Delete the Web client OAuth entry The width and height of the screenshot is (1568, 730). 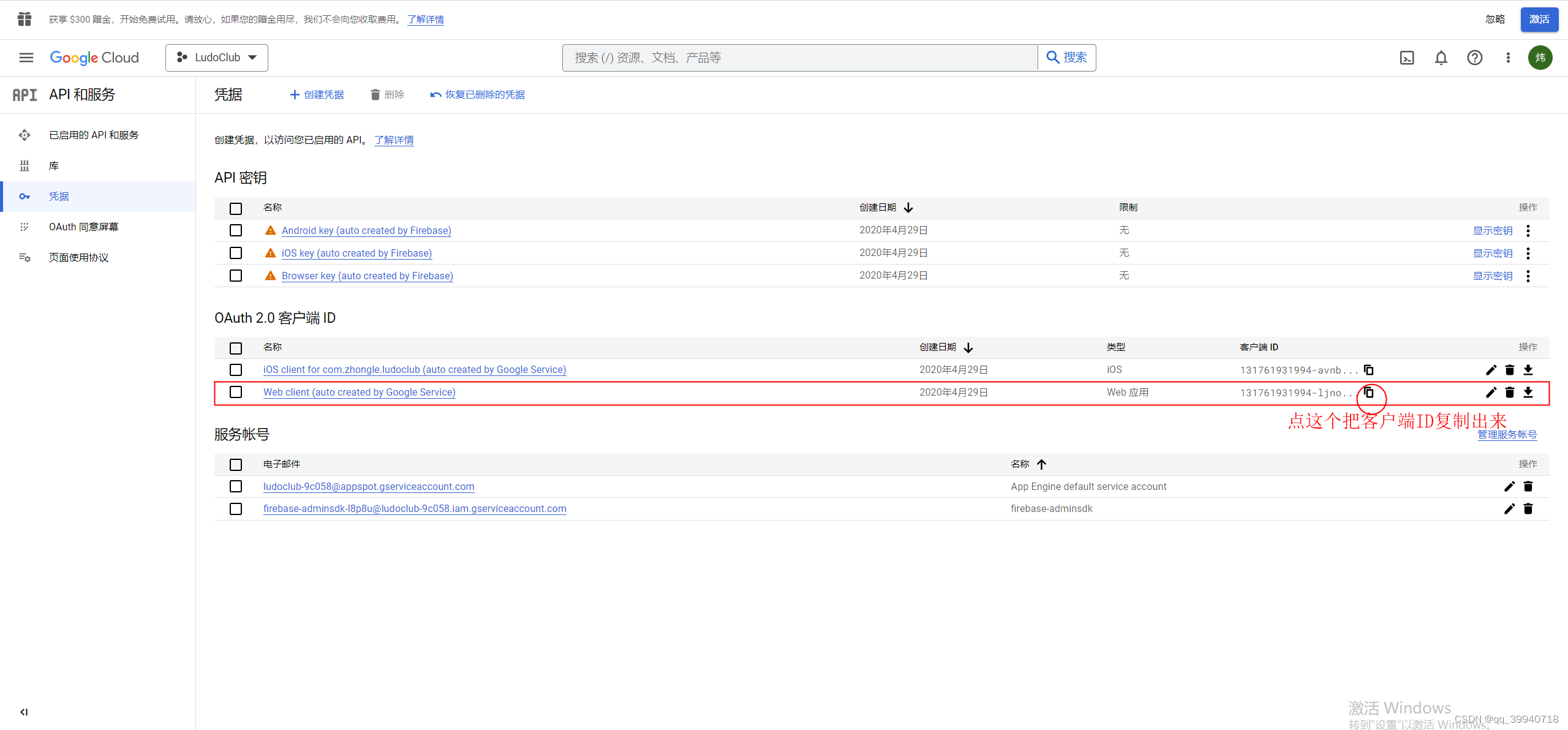(1510, 393)
